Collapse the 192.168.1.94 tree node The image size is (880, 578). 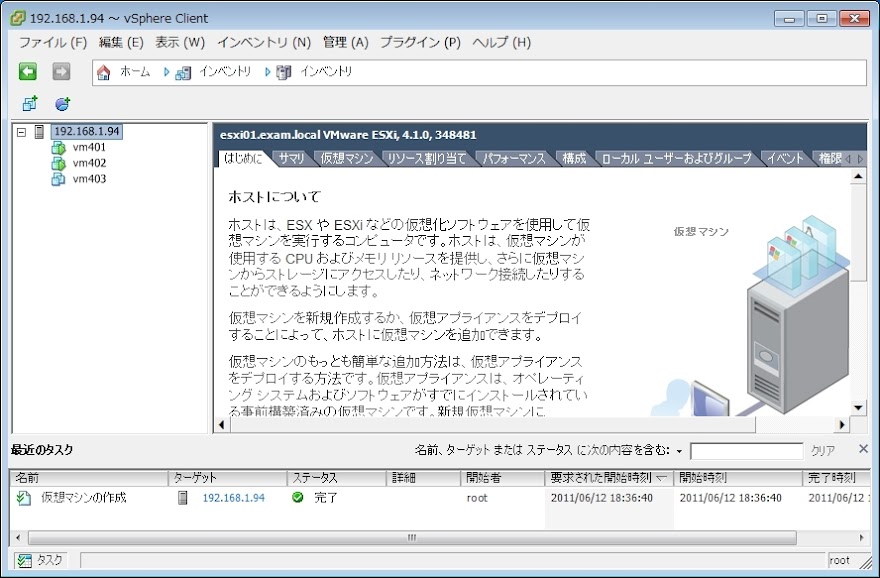click(21, 132)
